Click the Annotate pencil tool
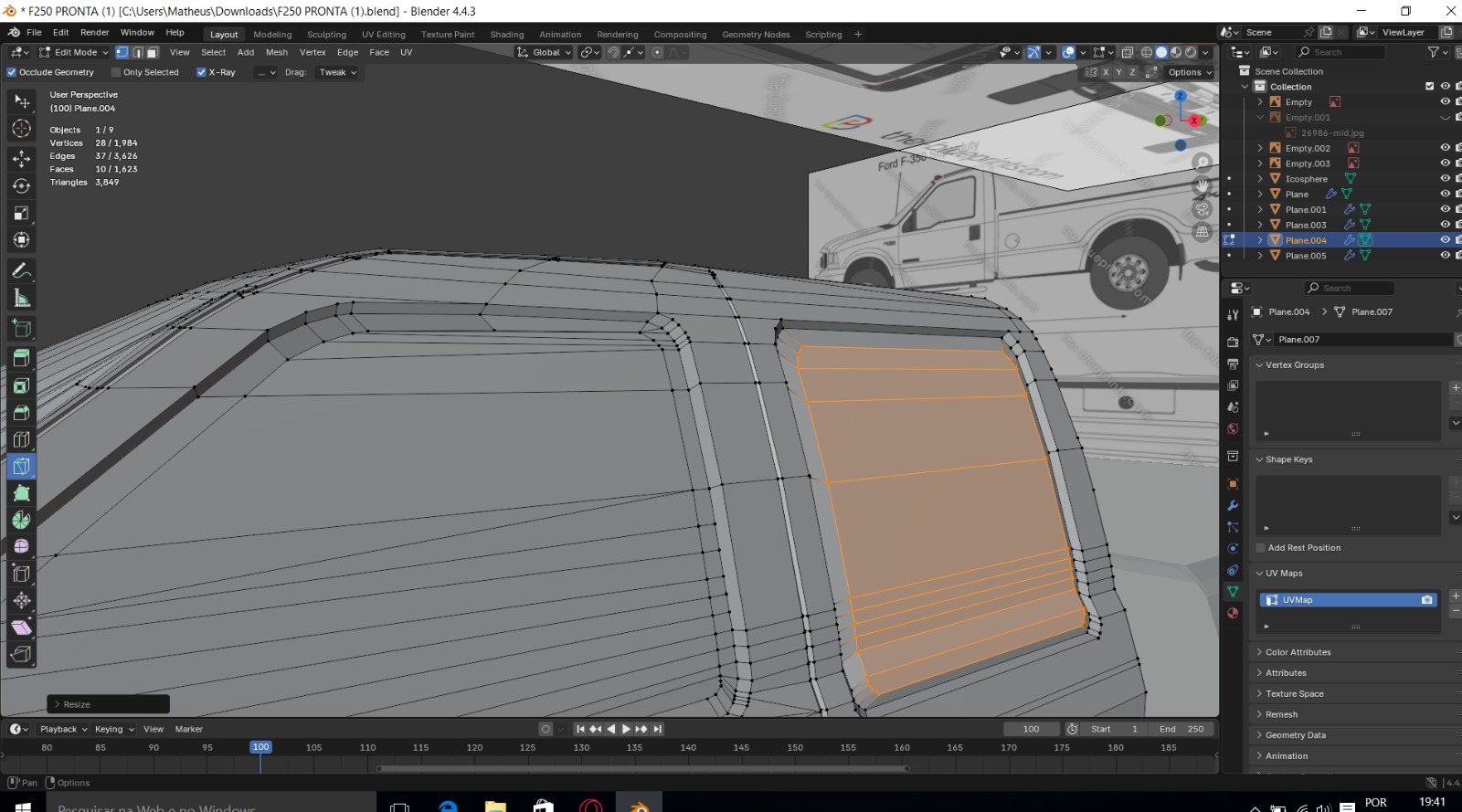Image resolution: width=1462 pixels, height=812 pixels. pyautogui.click(x=21, y=271)
